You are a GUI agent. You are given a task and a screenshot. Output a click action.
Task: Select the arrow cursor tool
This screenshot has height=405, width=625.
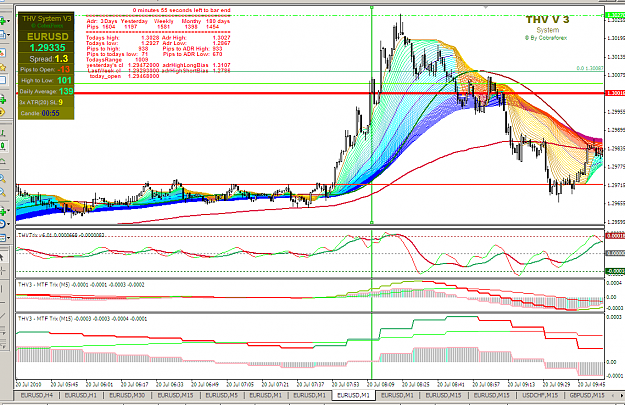point(2,257)
